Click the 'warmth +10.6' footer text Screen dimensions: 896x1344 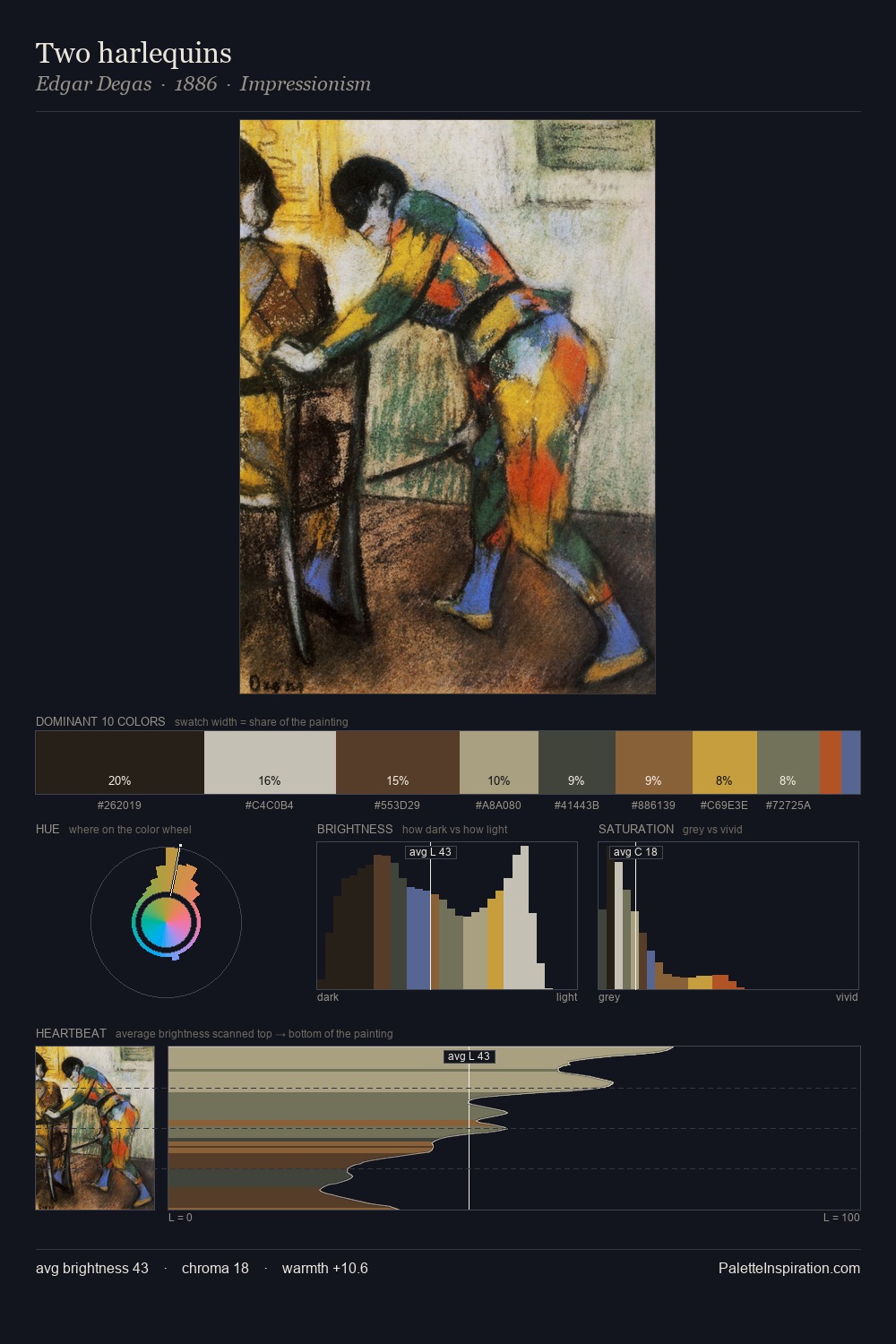click(325, 1268)
